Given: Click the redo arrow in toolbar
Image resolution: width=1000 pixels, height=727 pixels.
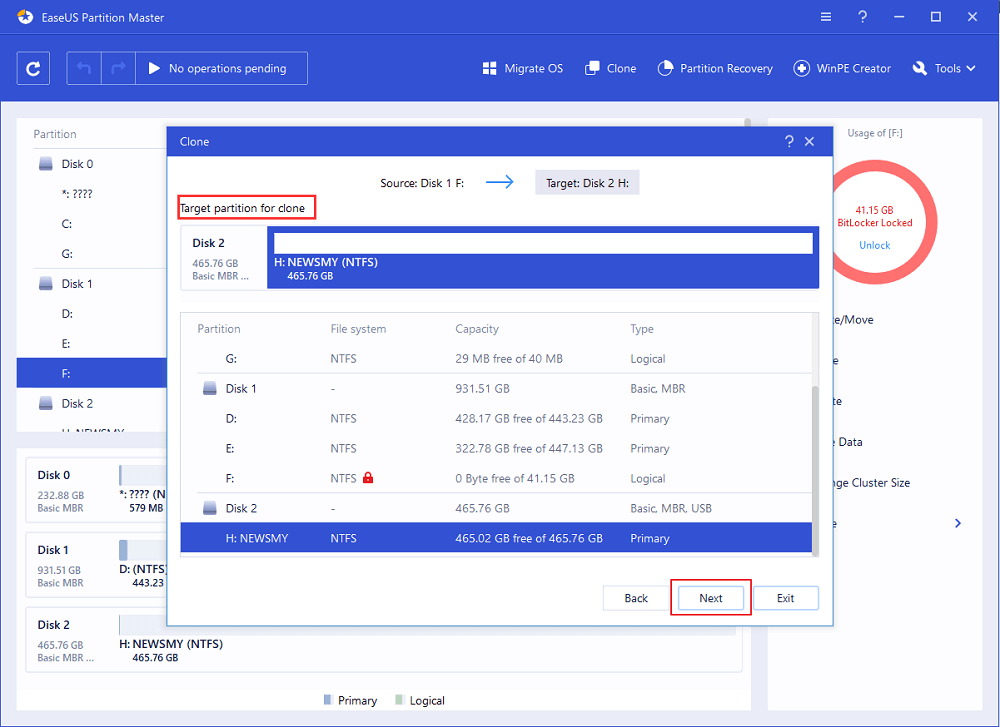Looking at the screenshot, I should click(118, 68).
